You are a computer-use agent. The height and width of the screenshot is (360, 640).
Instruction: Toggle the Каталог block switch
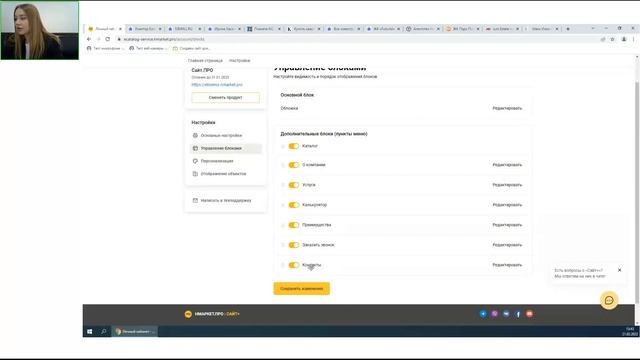(x=293, y=146)
